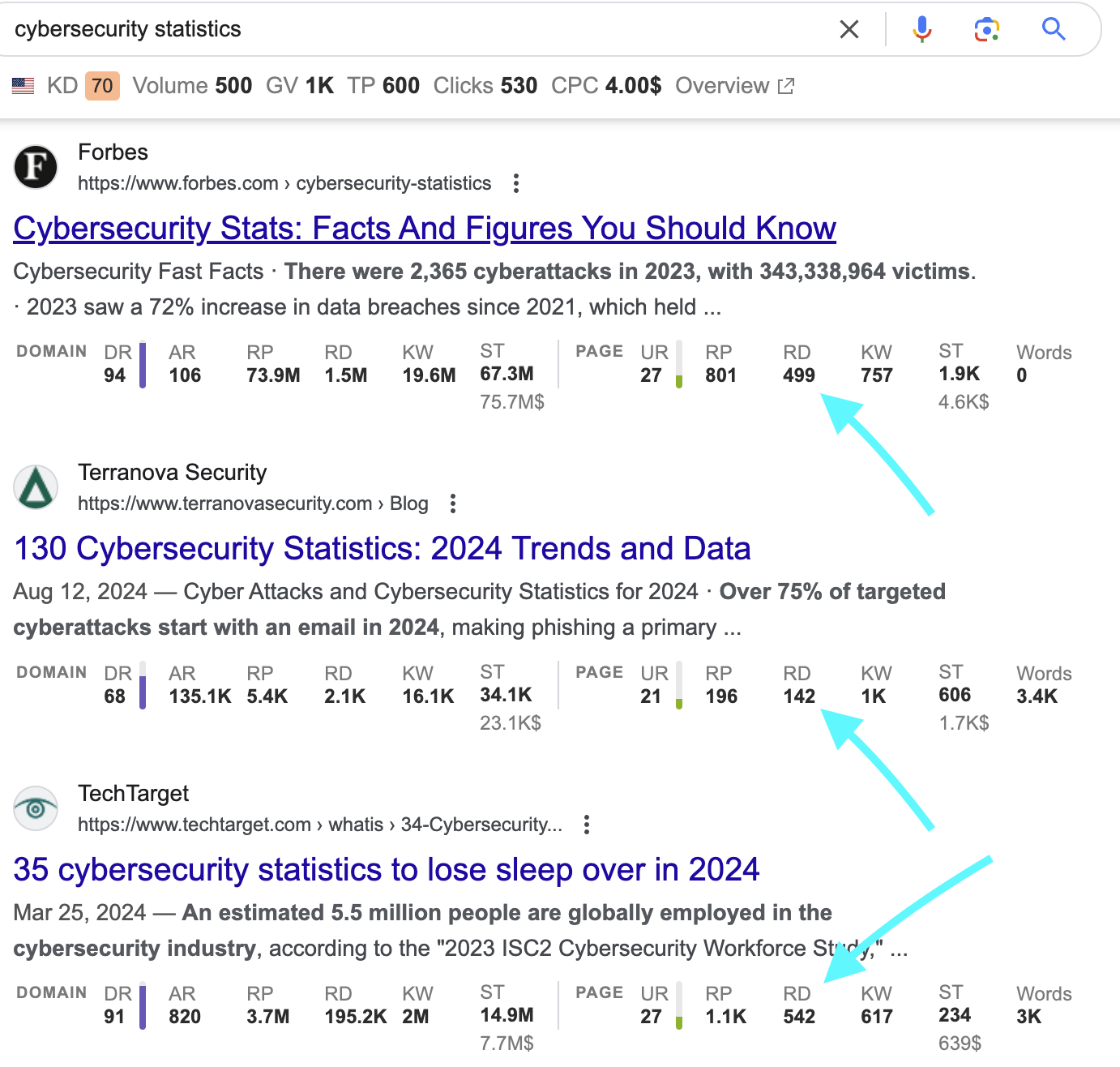
Task: Click Forbes page ST value 1.9K
Action: (960, 374)
